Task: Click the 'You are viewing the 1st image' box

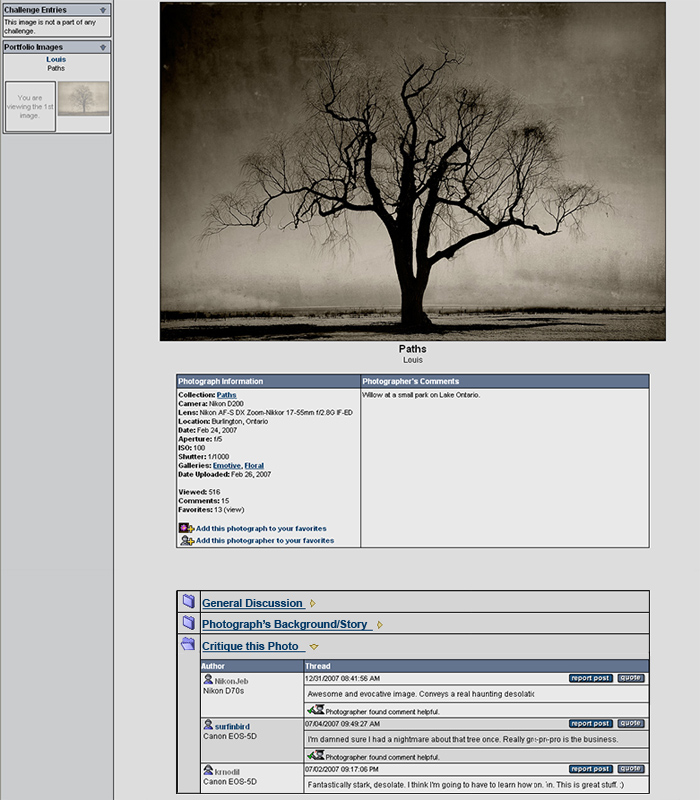Action: point(30,107)
